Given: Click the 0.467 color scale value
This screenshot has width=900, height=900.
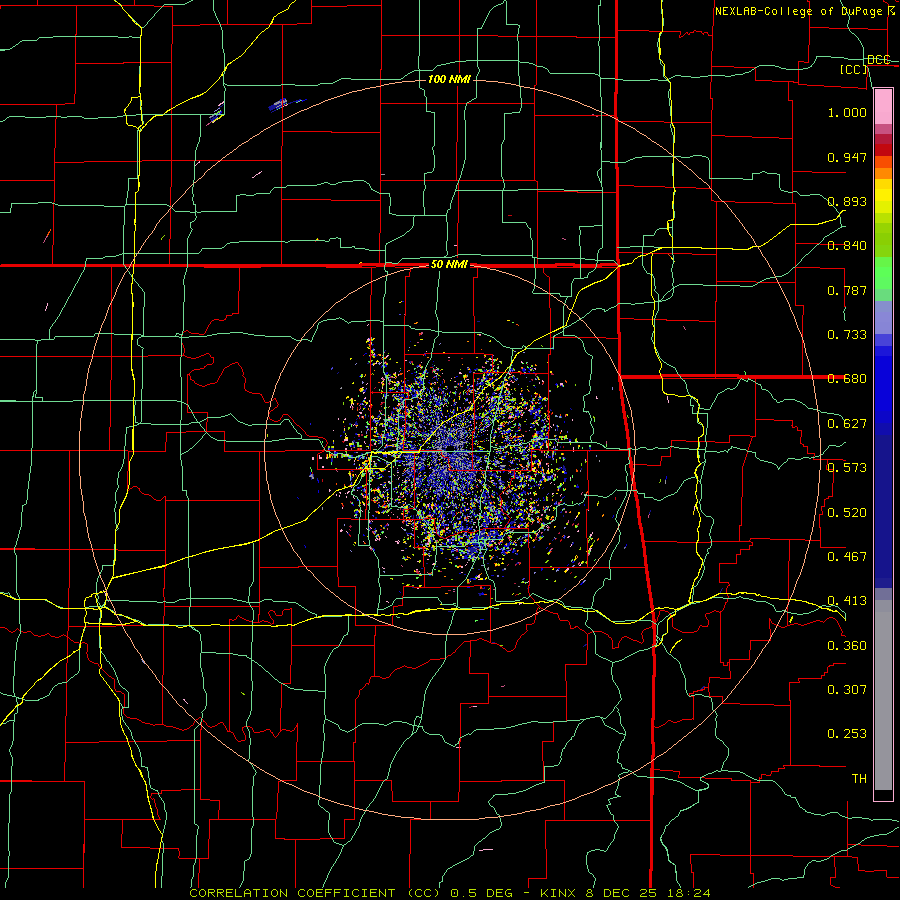Looking at the screenshot, I should pyautogui.click(x=847, y=557).
